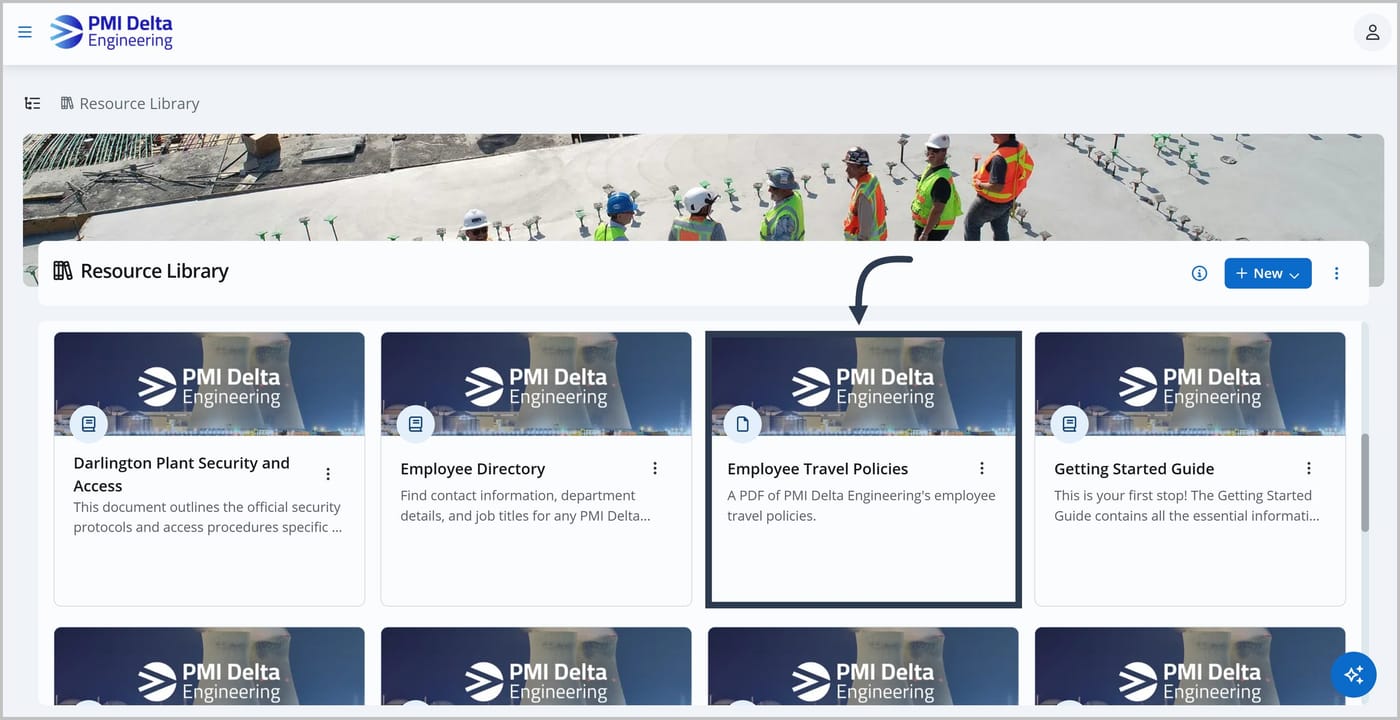The width and height of the screenshot is (1400, 720).
Task: Open Resource Library more options menu
Action: (1336, 273)
